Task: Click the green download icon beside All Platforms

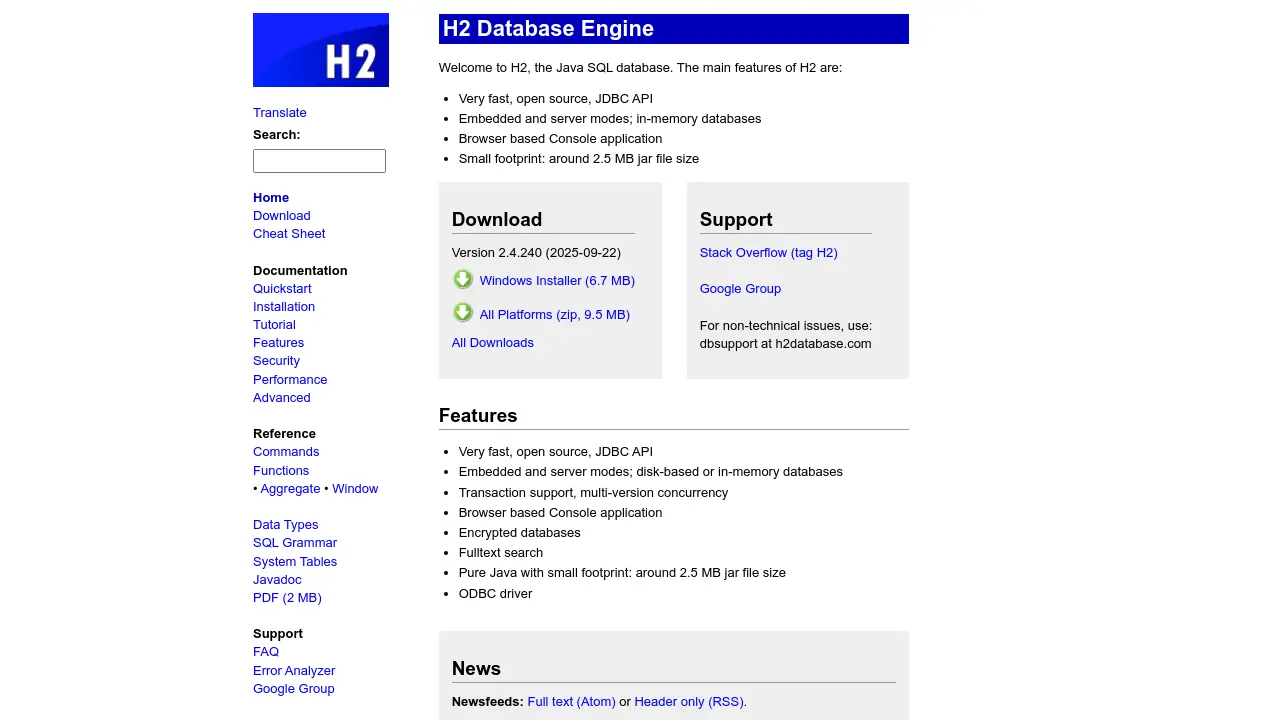Action: (x=463, y=313)
